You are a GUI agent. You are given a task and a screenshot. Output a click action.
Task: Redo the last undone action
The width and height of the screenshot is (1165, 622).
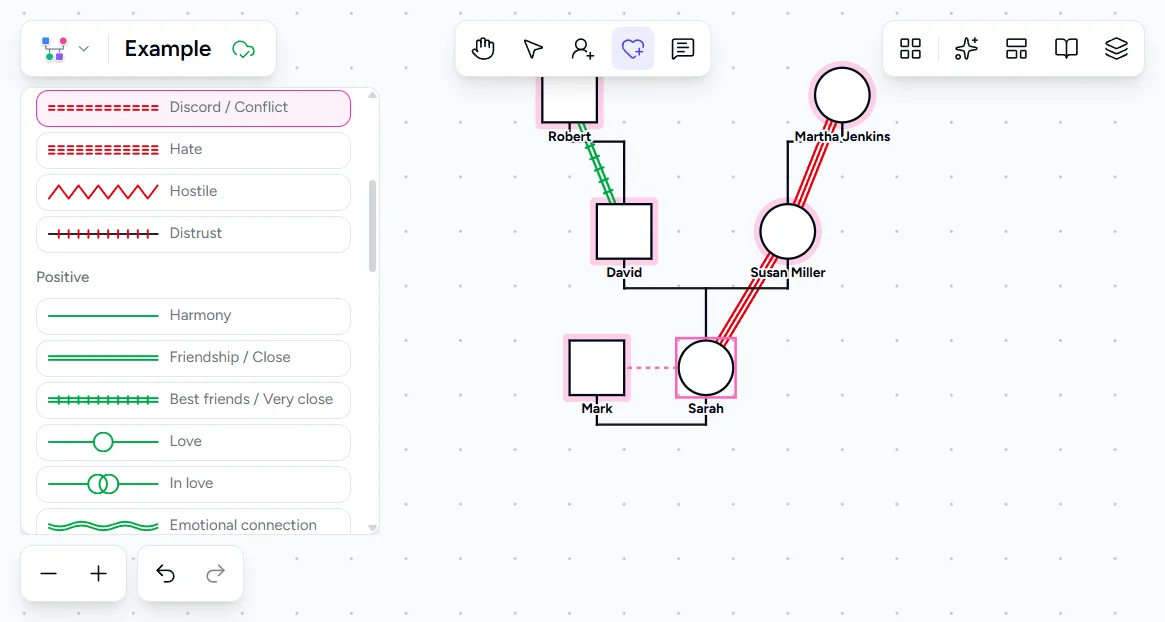click(215, 574)
